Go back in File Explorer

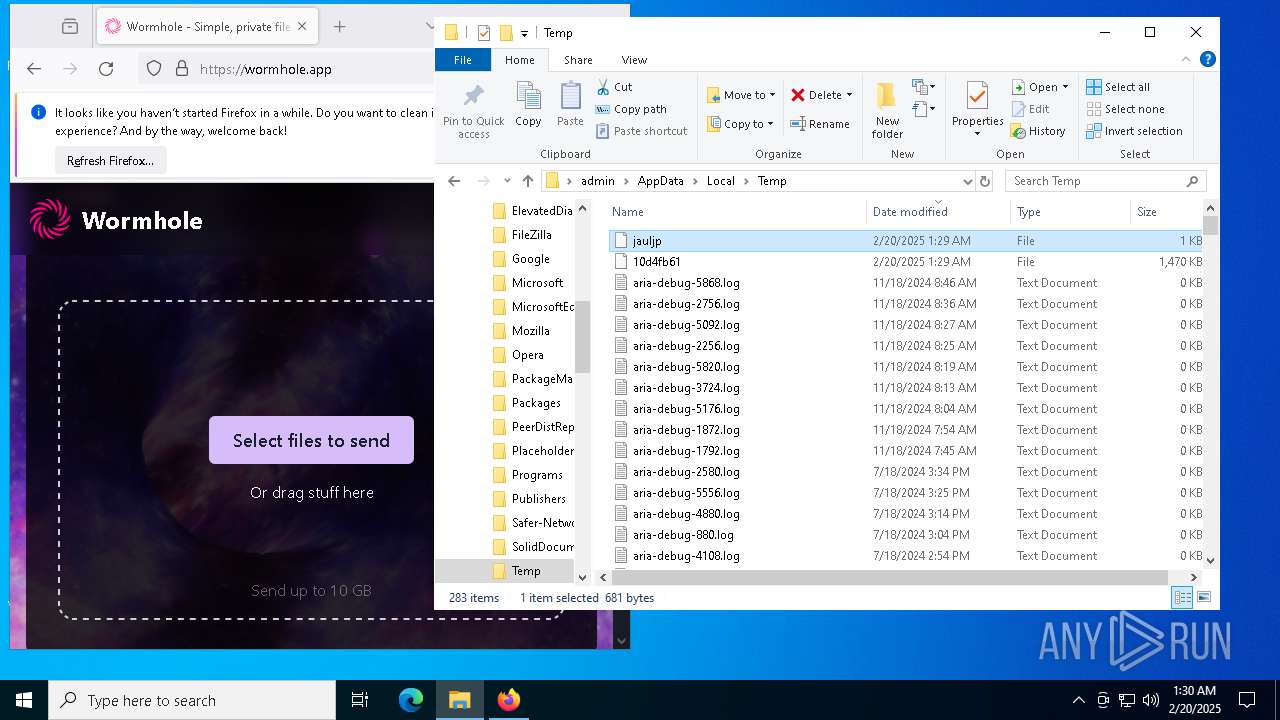click(454, 181)
